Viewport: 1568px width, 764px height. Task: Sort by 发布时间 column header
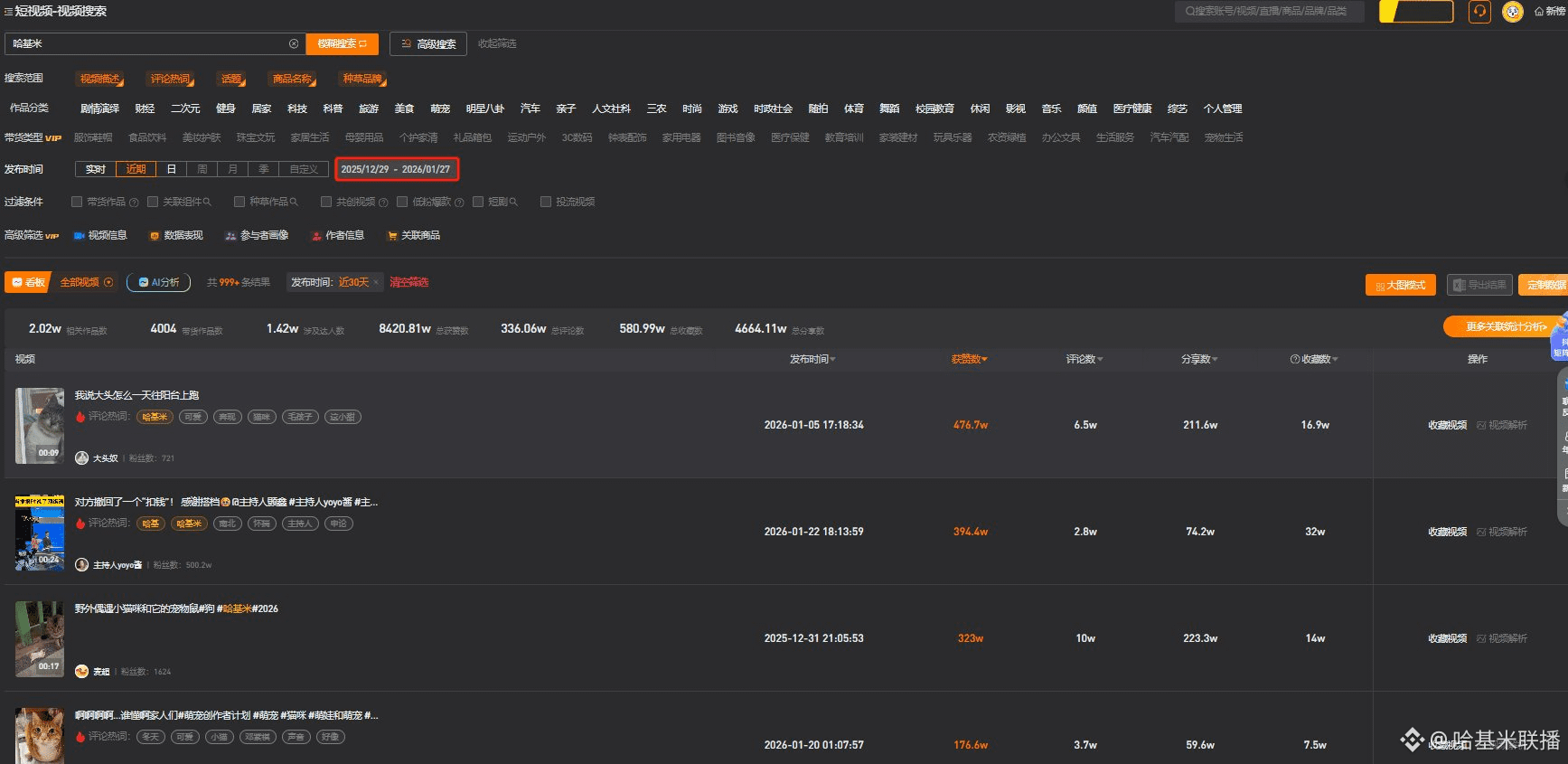(x=812, y=360)
